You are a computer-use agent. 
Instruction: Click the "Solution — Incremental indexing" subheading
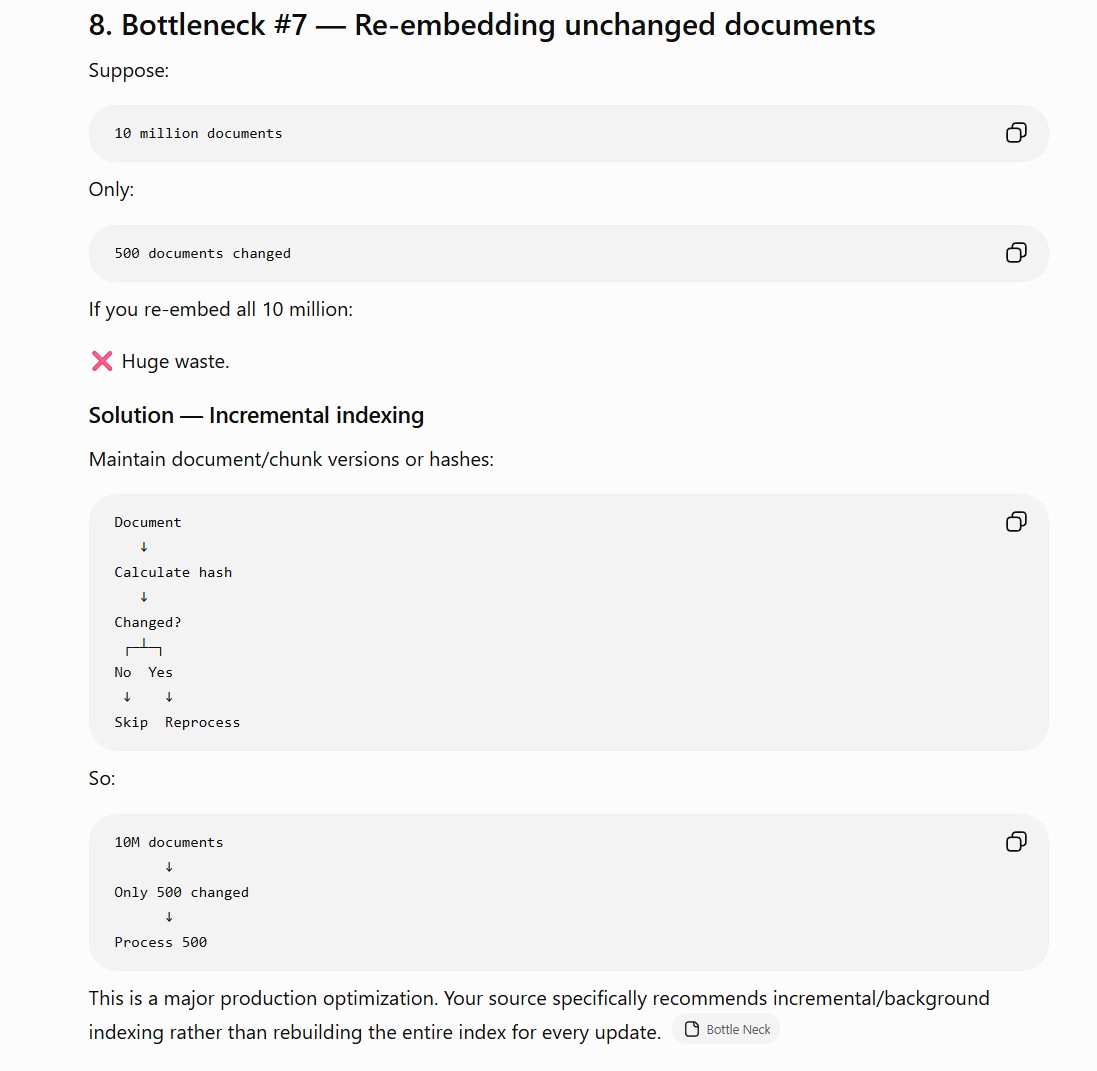(256, 416)
